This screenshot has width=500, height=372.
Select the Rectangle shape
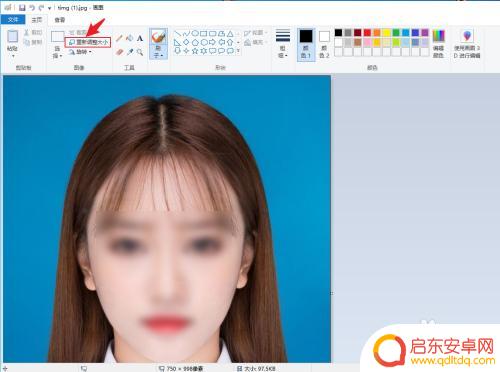pyautogui.click(x=204, y=33)
